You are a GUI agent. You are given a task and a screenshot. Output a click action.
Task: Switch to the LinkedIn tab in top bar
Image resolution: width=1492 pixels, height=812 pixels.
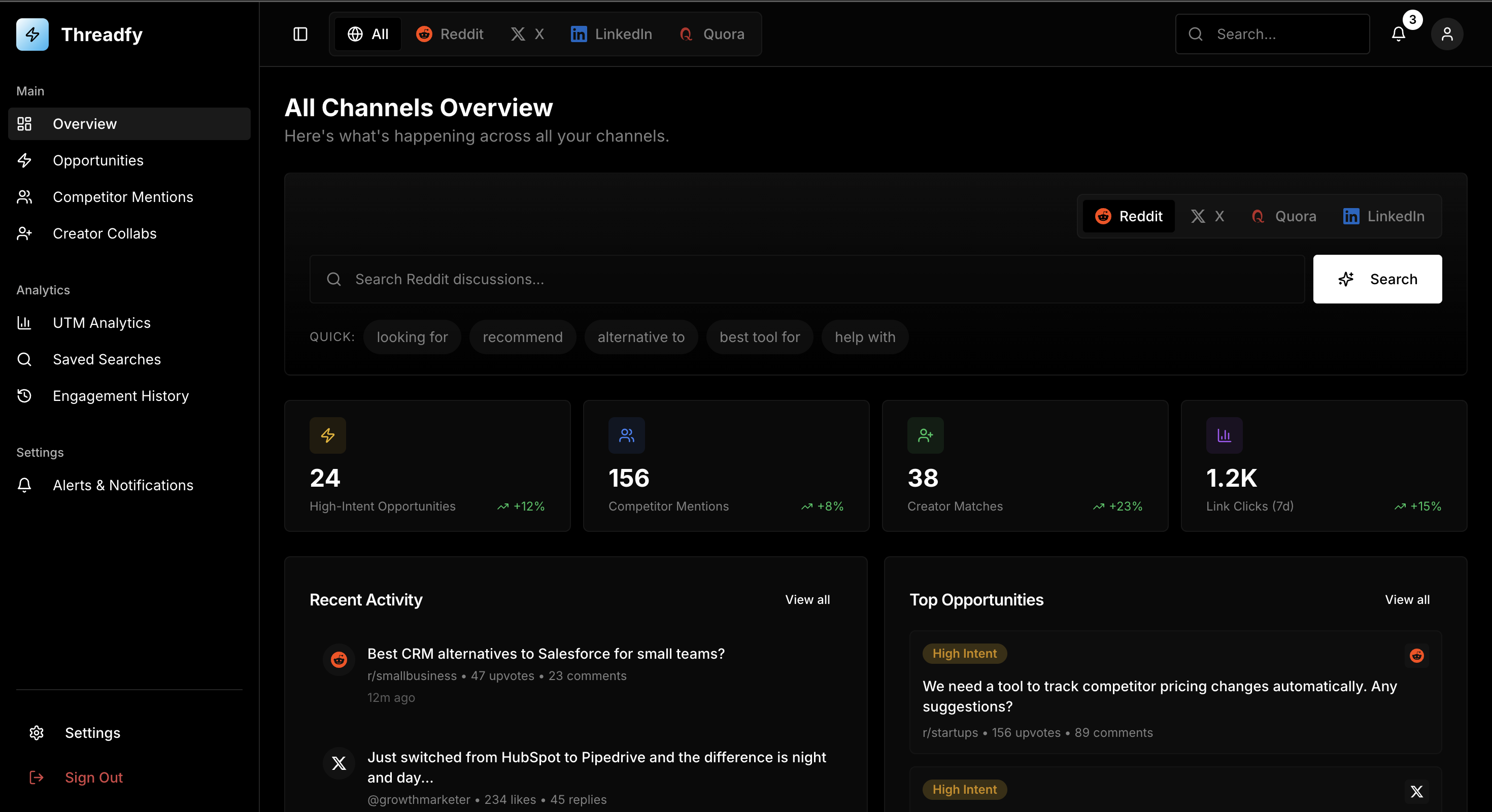click(612, 34)
